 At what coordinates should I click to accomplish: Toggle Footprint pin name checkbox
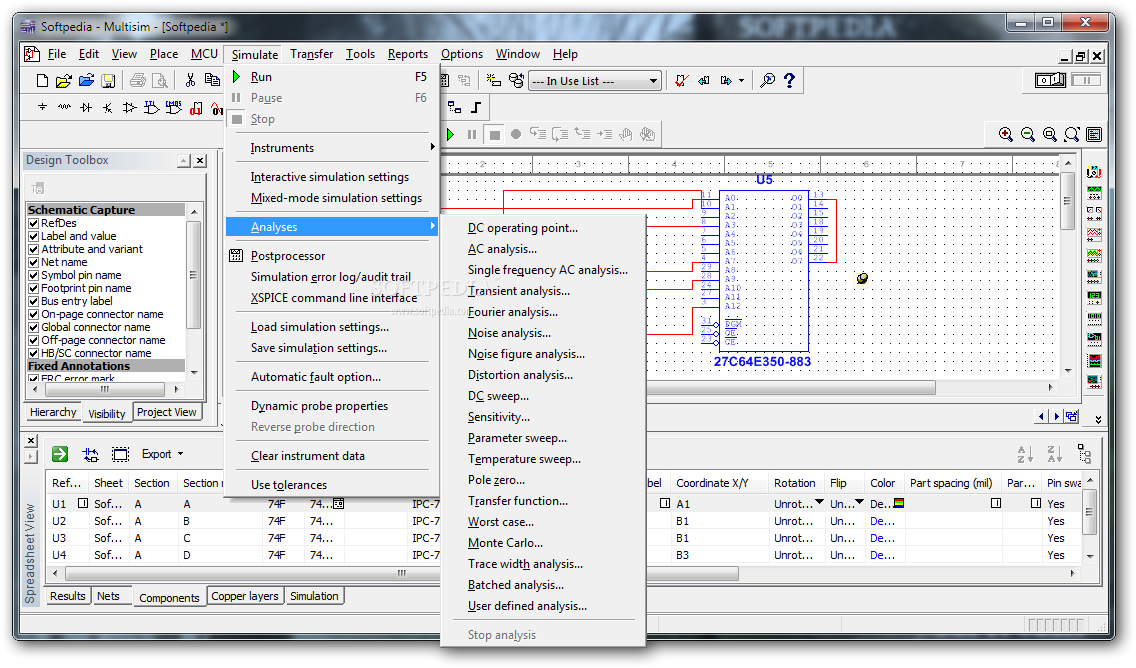click(33, 288)
